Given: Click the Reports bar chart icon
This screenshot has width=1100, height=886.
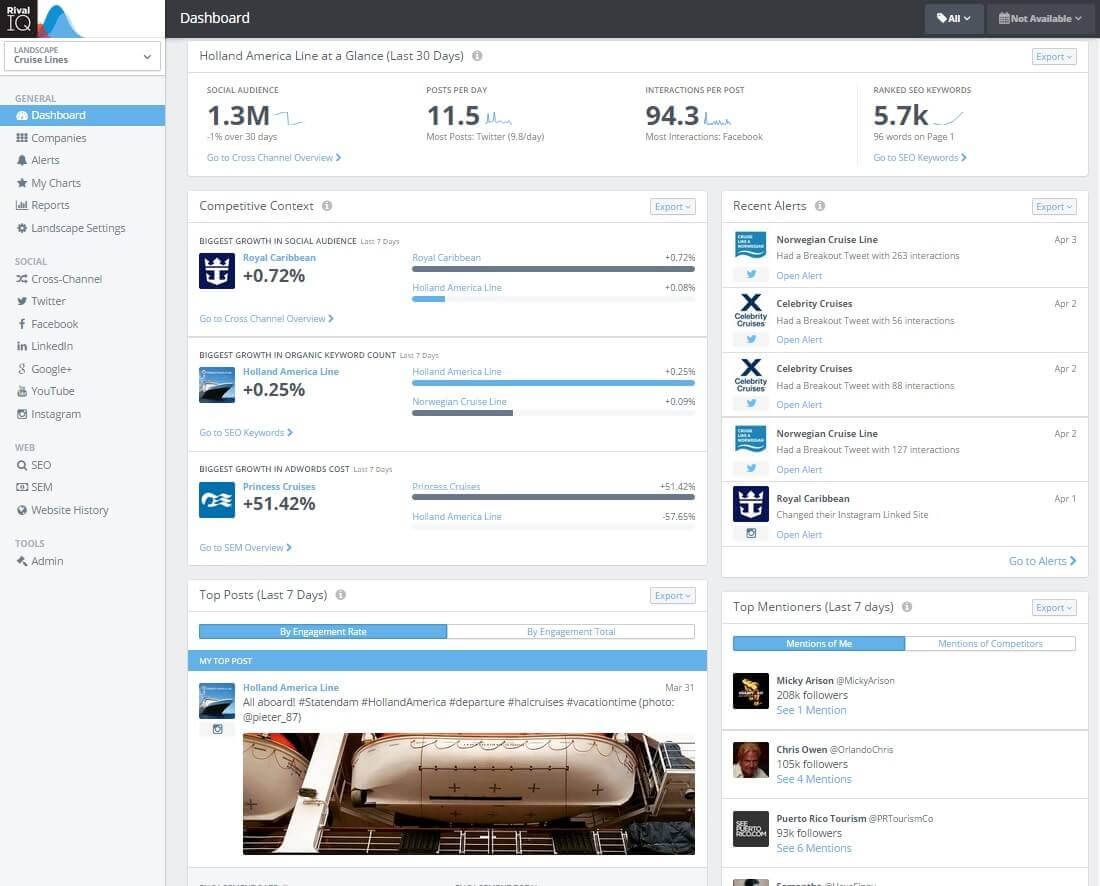Looking at the screenshot, I should point(22,206).
